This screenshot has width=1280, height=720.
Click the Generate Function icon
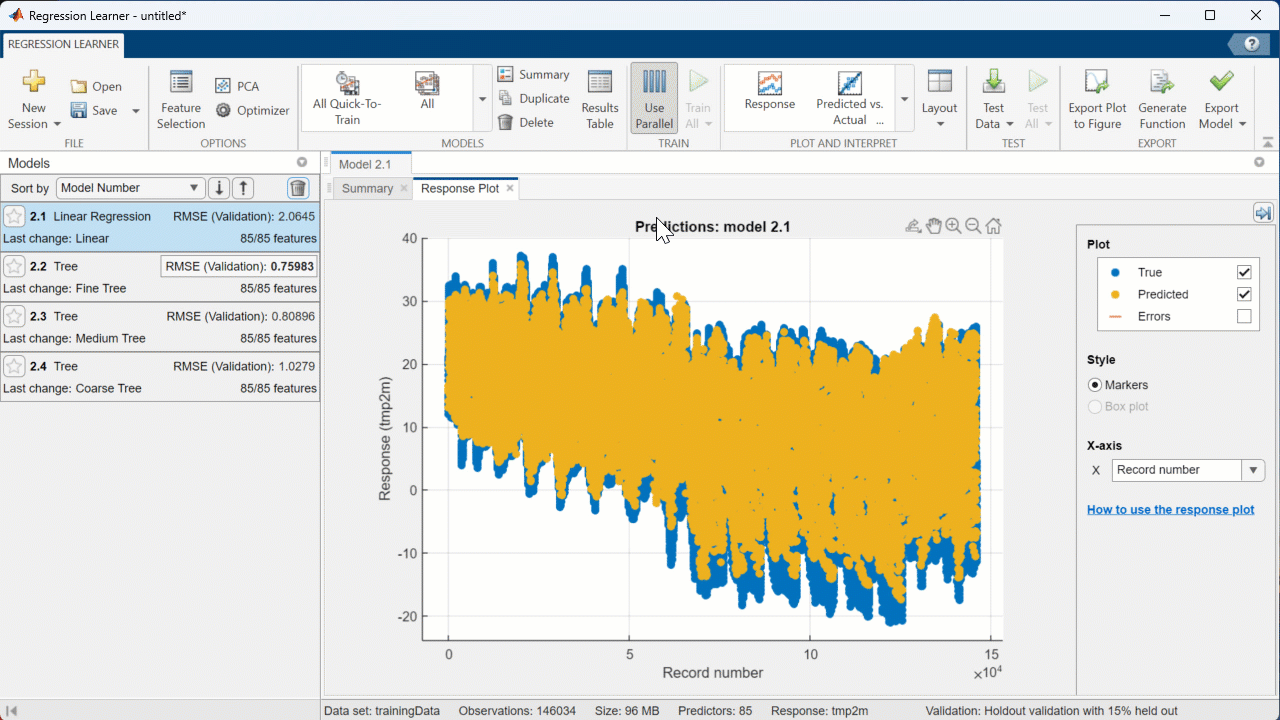(1161, 100)
